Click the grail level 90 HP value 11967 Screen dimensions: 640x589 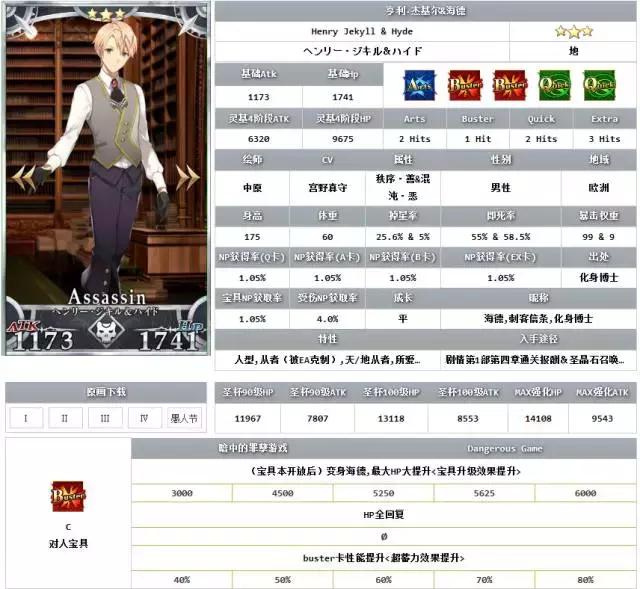248,418
